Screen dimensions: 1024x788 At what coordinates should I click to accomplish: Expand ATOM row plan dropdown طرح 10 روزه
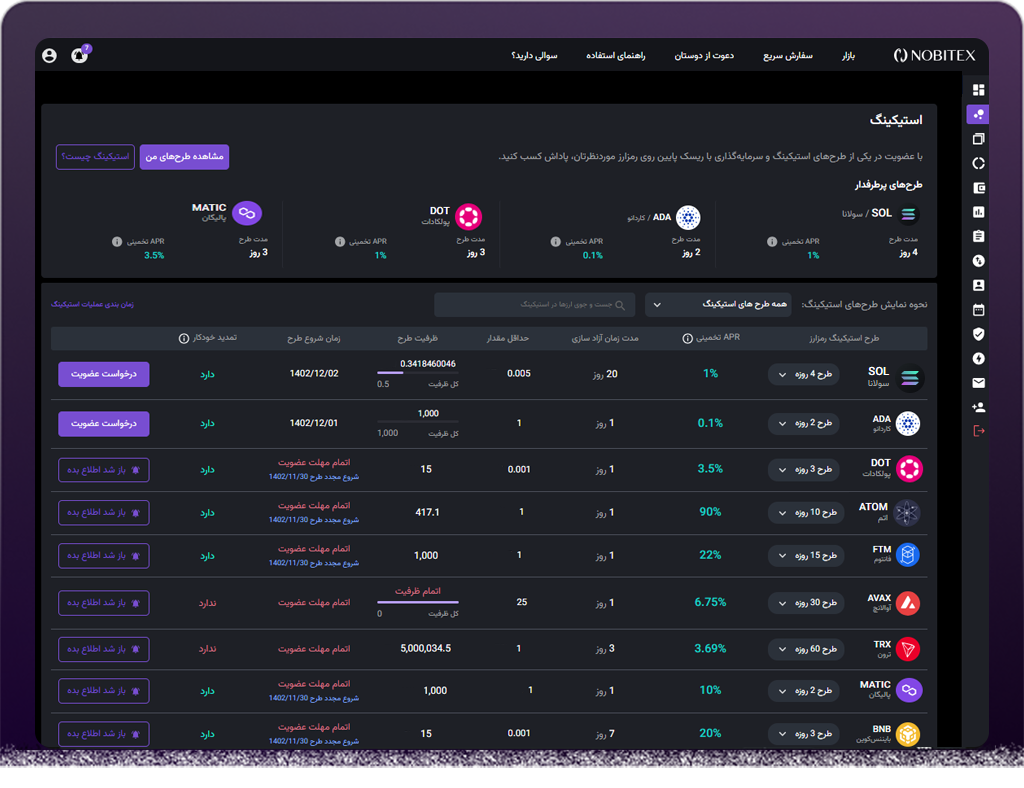(806, 512)
